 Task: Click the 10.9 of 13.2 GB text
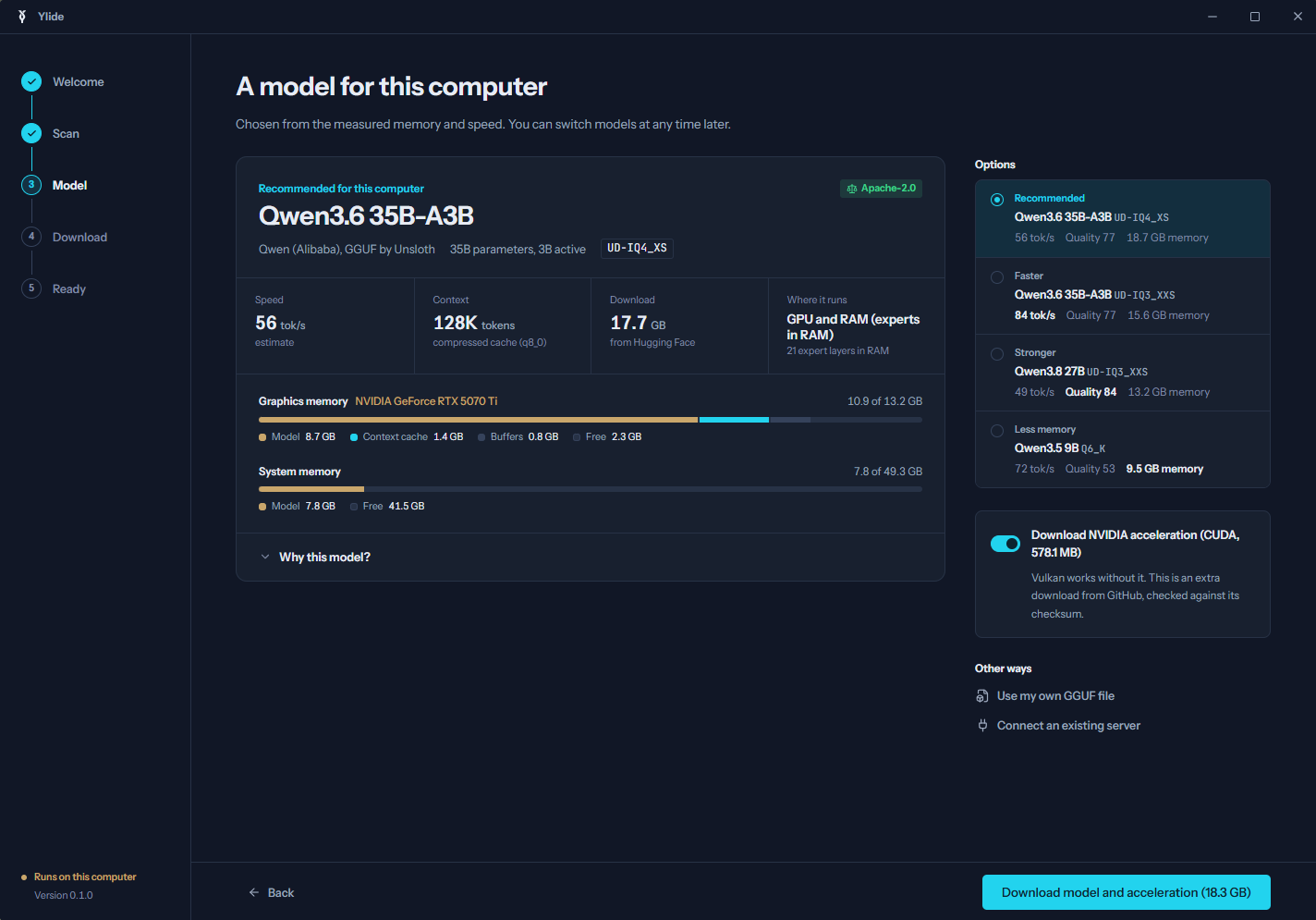click(x=884, y=401)
